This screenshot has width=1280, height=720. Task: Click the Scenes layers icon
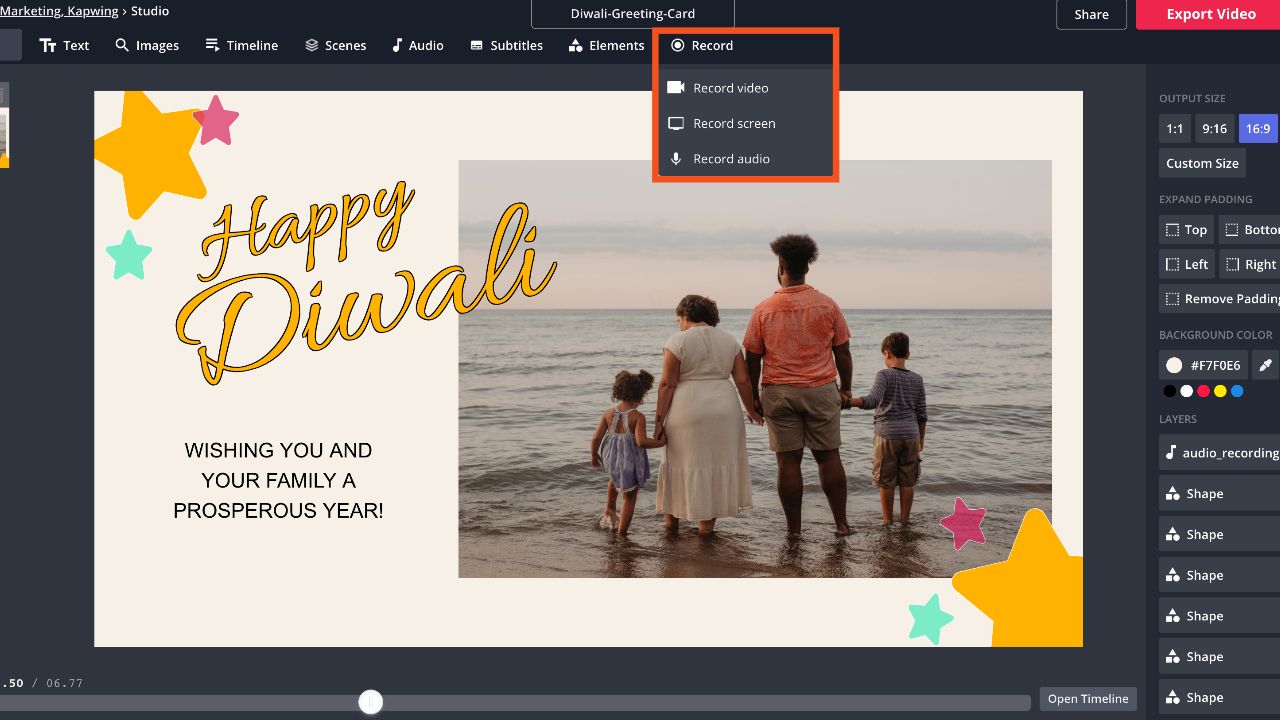click(312, 45)
